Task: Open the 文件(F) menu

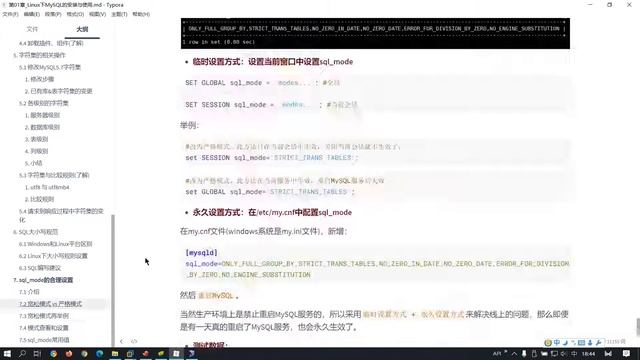Action: pyautogui.click(x=10, y=14)
